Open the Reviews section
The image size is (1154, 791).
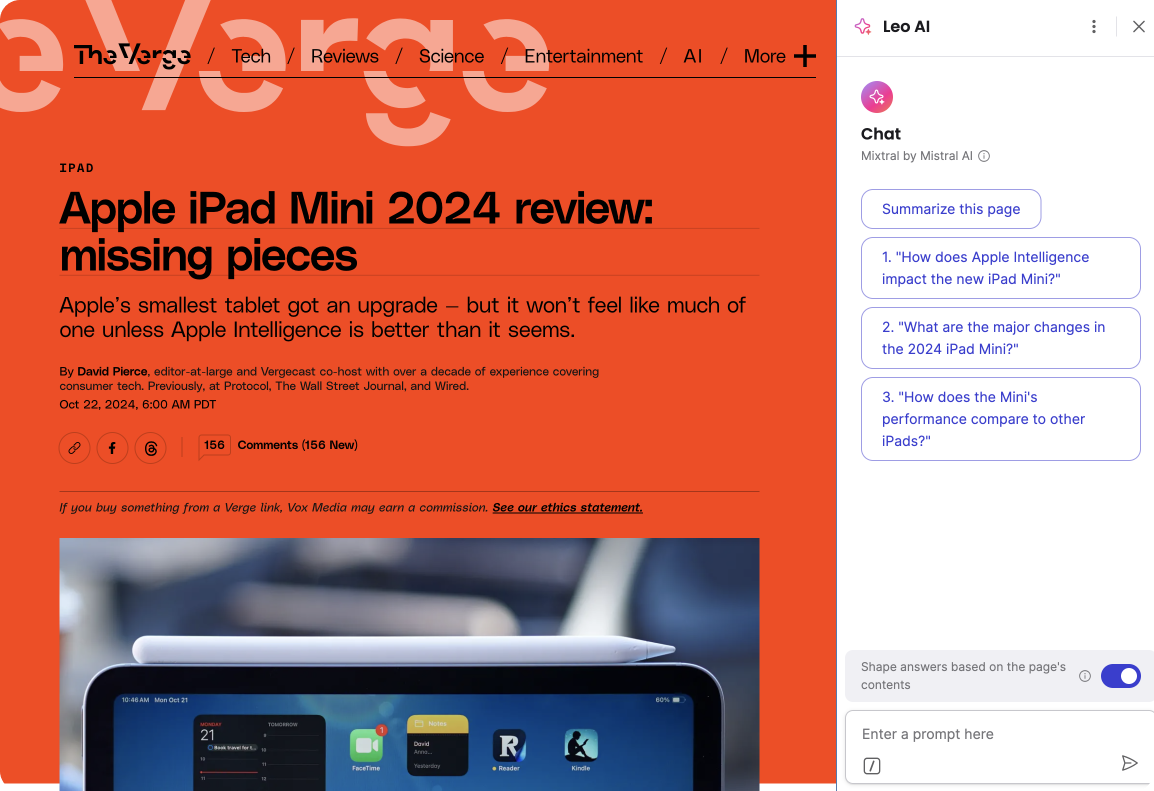[x=344, y=56]
